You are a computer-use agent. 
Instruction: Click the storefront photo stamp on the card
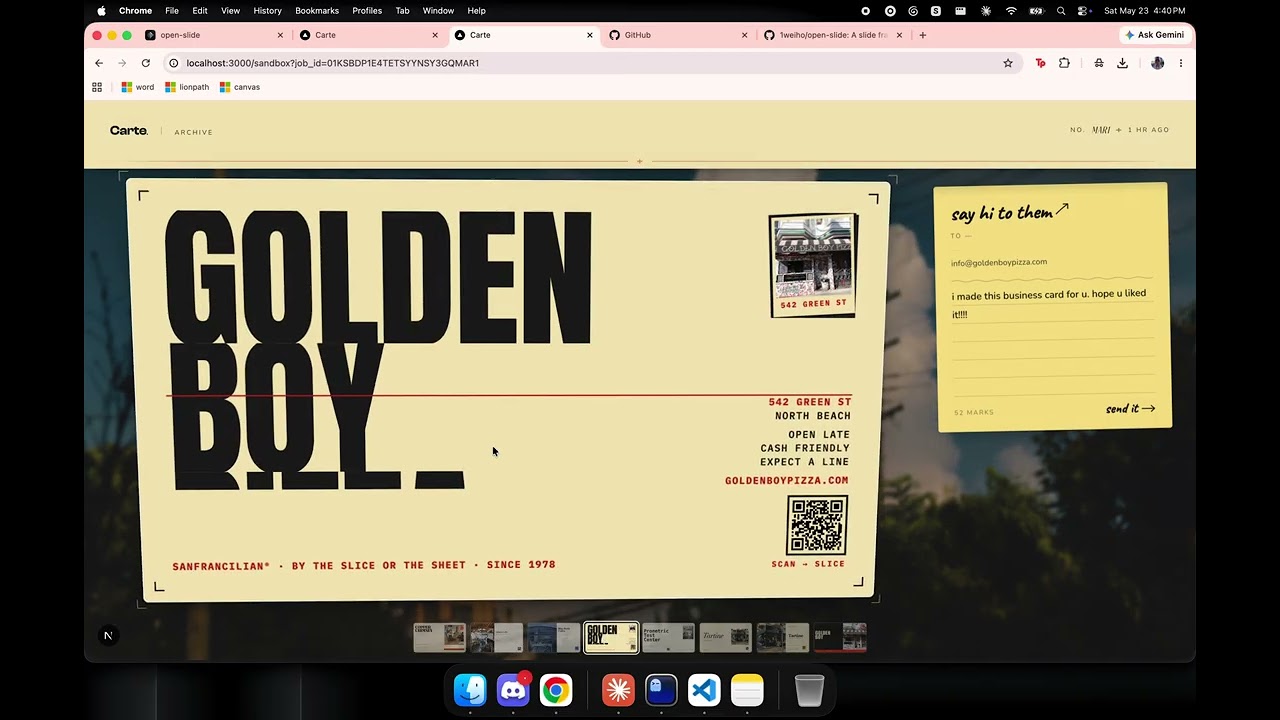(x=813, y=266)
